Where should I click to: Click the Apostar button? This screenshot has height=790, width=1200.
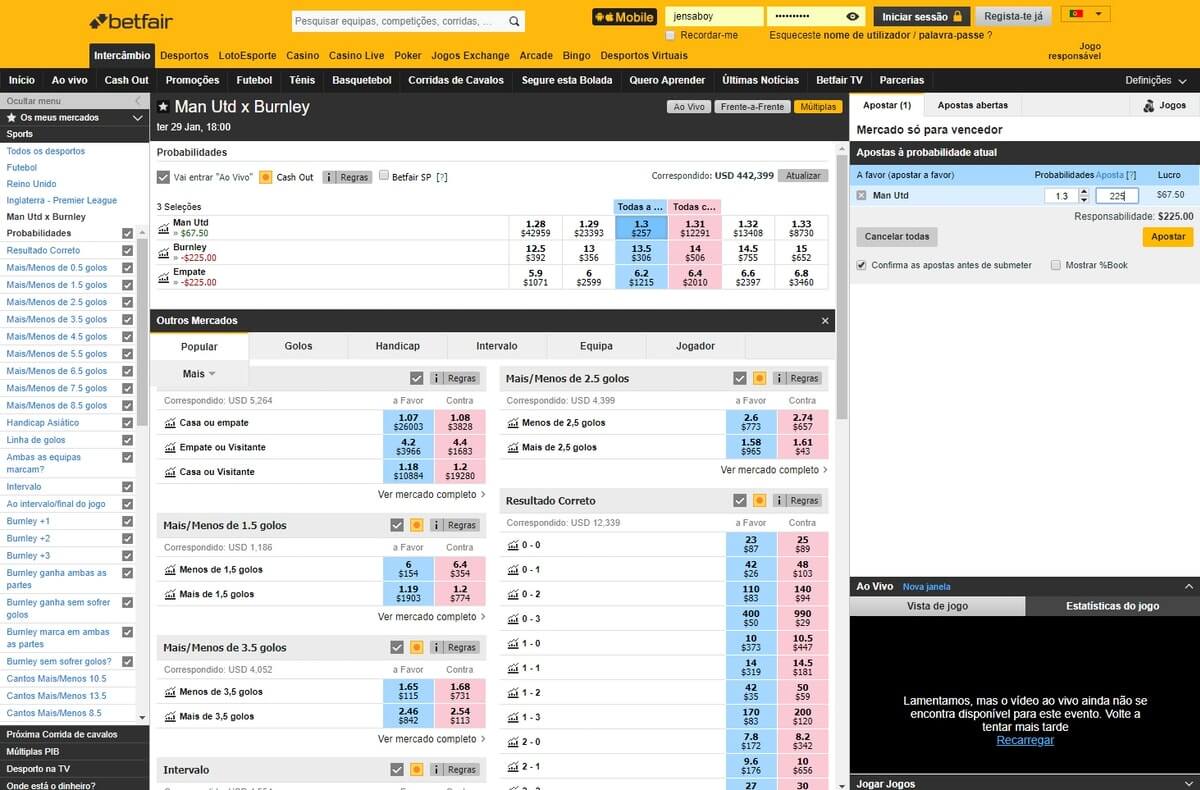click(x=1168, y=237)
